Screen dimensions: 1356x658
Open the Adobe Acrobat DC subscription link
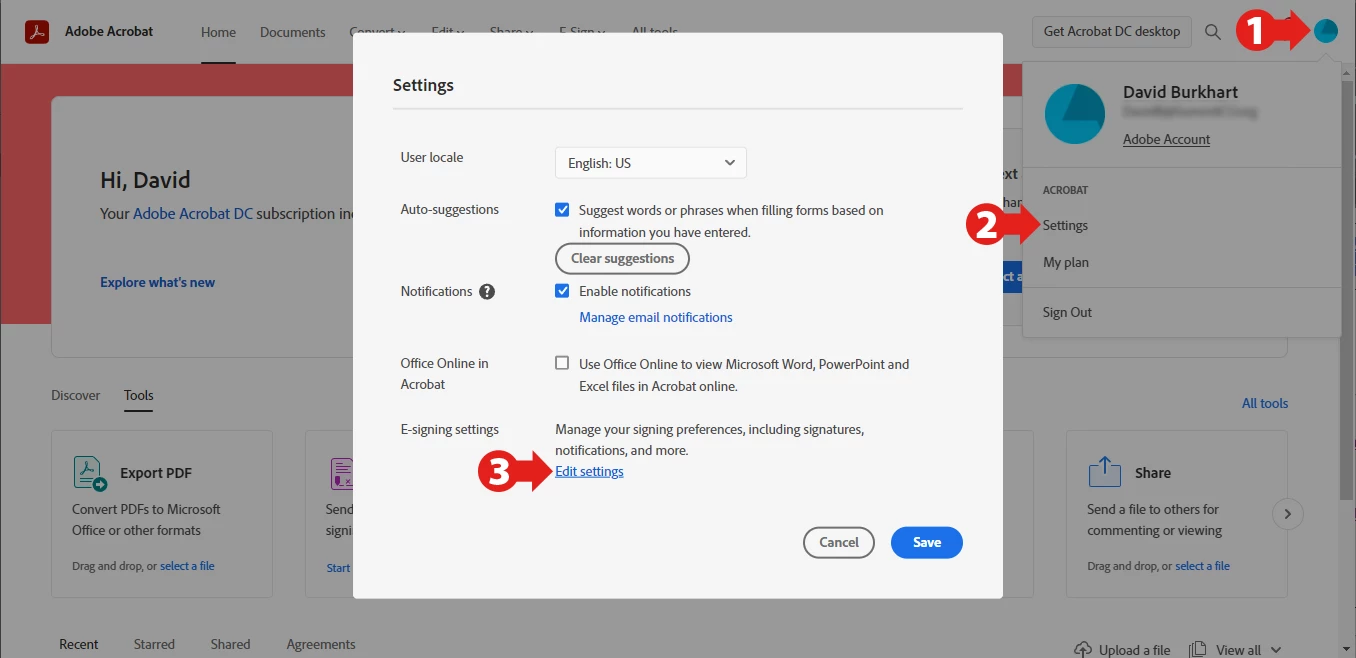point(193,213)
